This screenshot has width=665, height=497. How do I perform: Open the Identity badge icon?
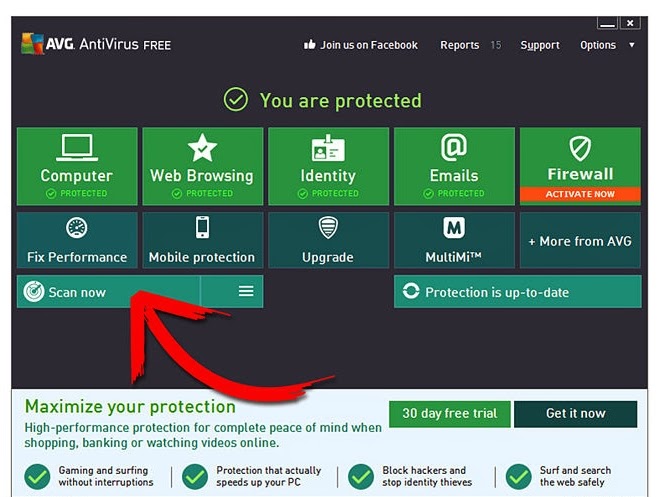click(x=328, y=148)
